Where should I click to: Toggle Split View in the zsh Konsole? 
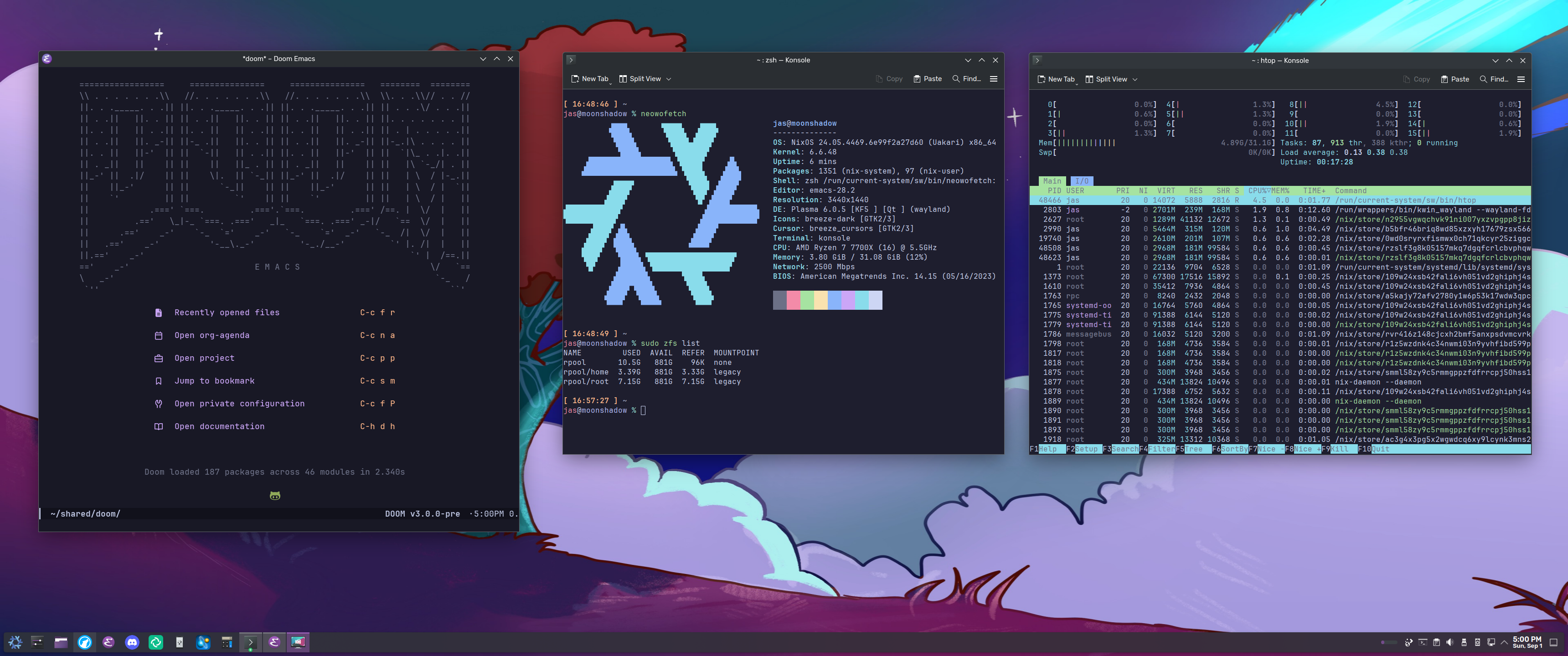click(x=640, y=79)
